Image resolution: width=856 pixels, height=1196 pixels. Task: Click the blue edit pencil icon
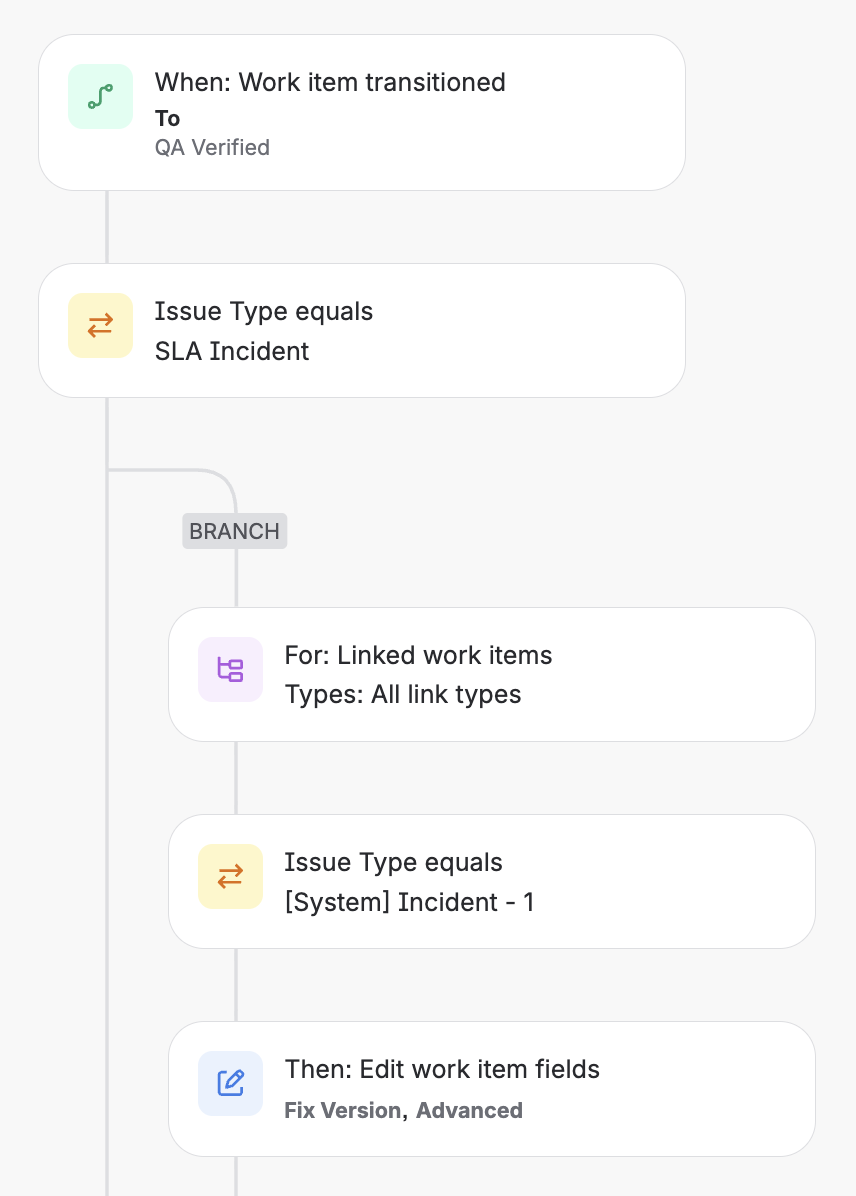tap(230, 1084)
